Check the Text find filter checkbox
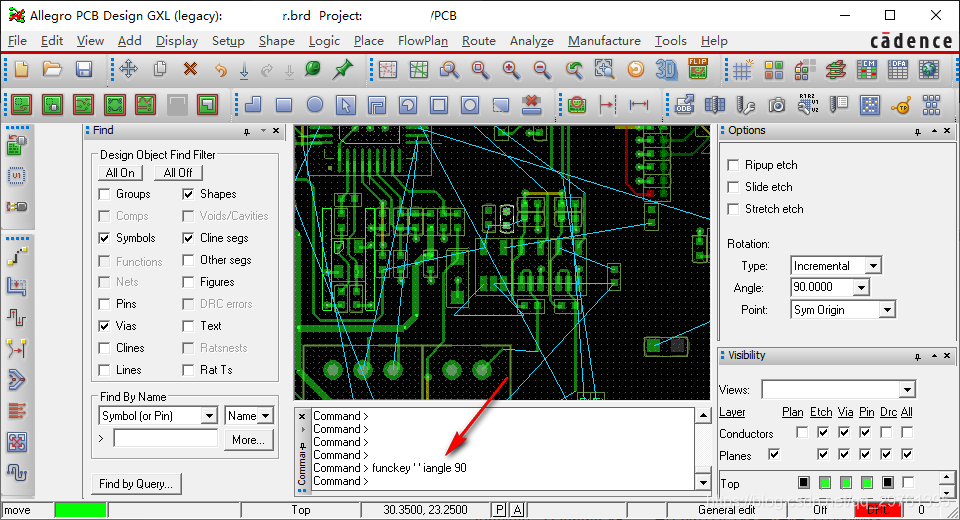Image resolution: width=960 pixels, height=520 pixels. click(189, 326)
